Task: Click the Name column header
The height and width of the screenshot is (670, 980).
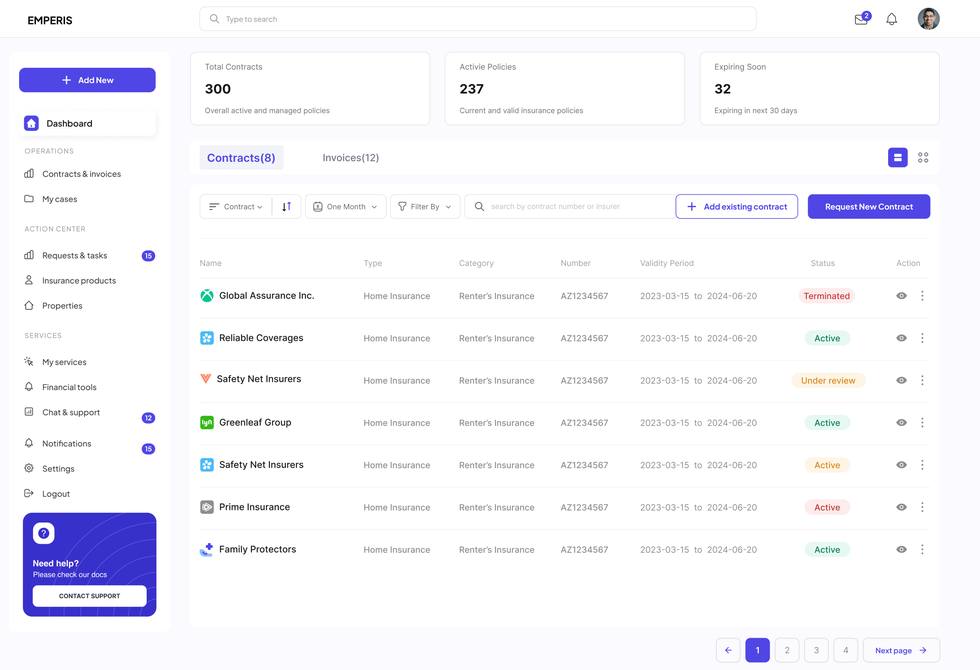Action: [211, 263]
